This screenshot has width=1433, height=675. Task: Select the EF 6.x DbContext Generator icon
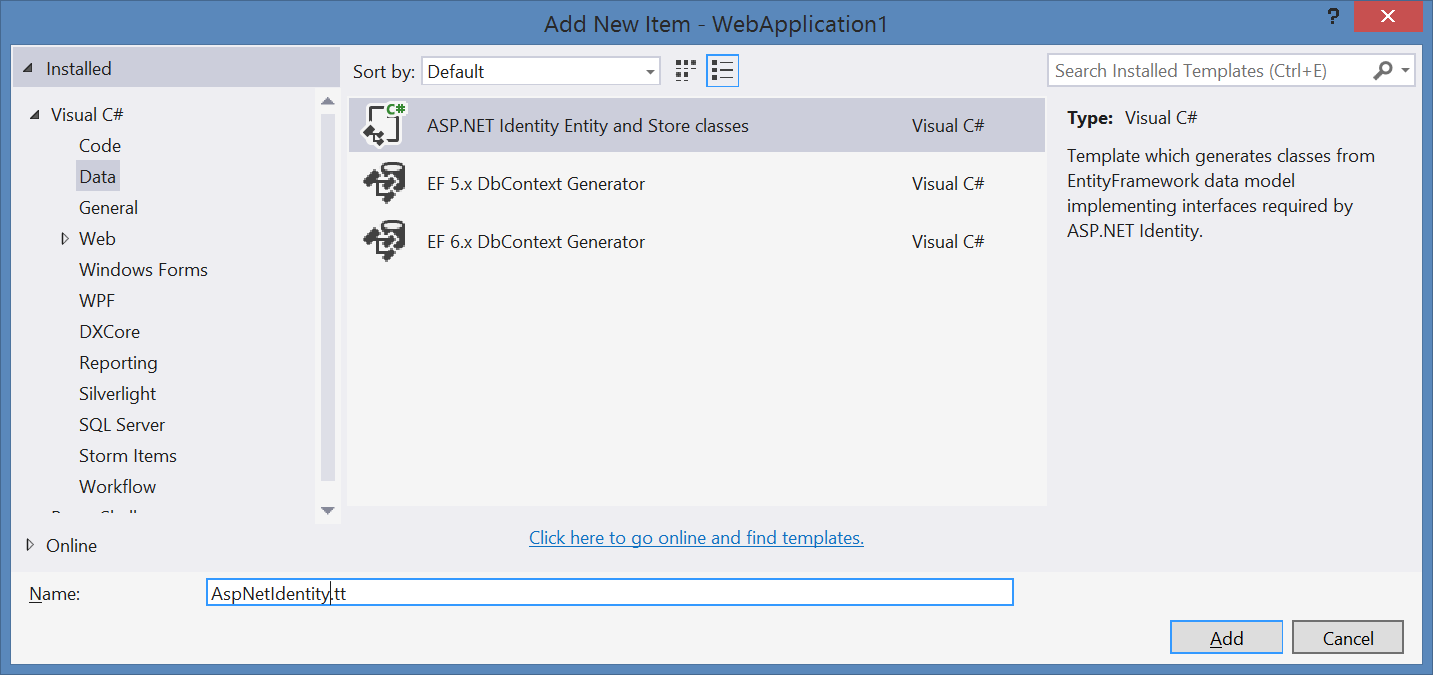pyautogui.click(x=384, y=241)
